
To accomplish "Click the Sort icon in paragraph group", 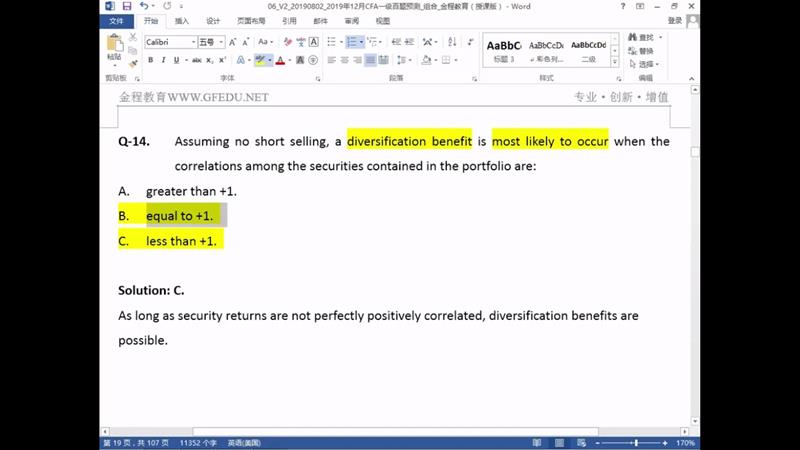I will [x=452, y=42].
